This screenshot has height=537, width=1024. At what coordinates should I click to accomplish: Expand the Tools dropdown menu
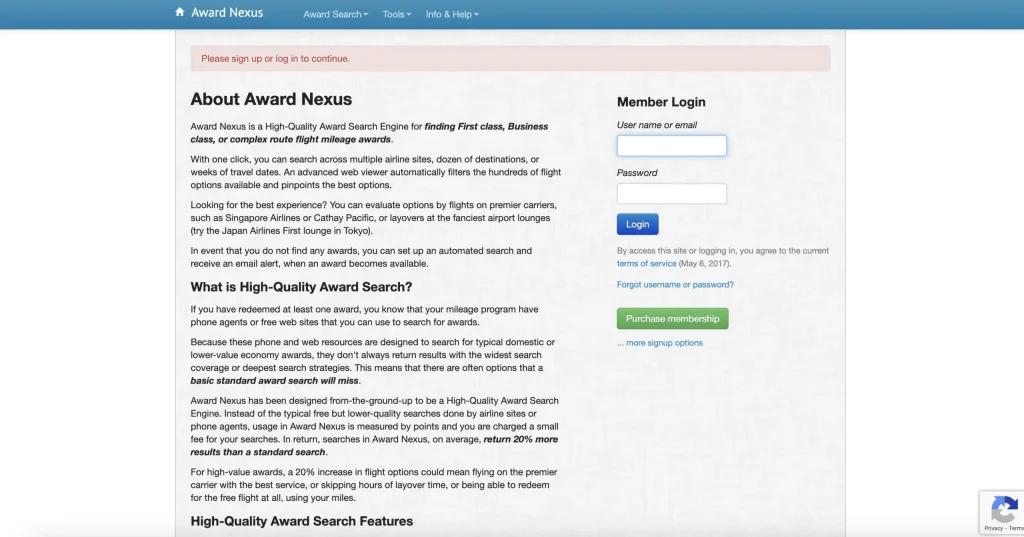[x=396, y=14]
